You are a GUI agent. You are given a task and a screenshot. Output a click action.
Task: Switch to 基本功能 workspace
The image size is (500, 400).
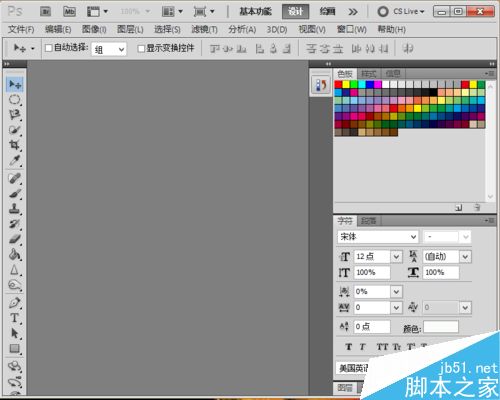[x=255, y=12]
